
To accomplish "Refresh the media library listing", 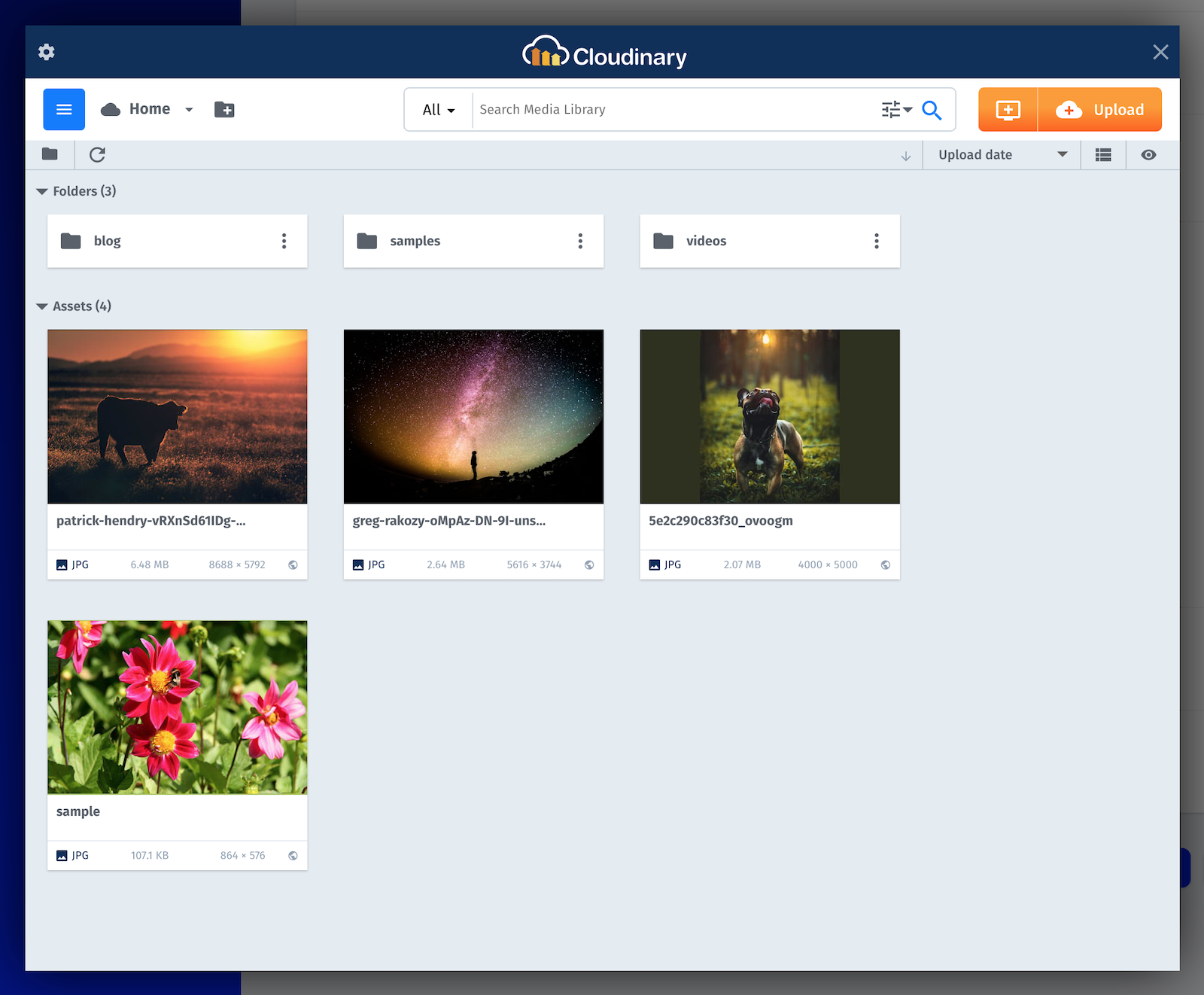I will (97, 154).
